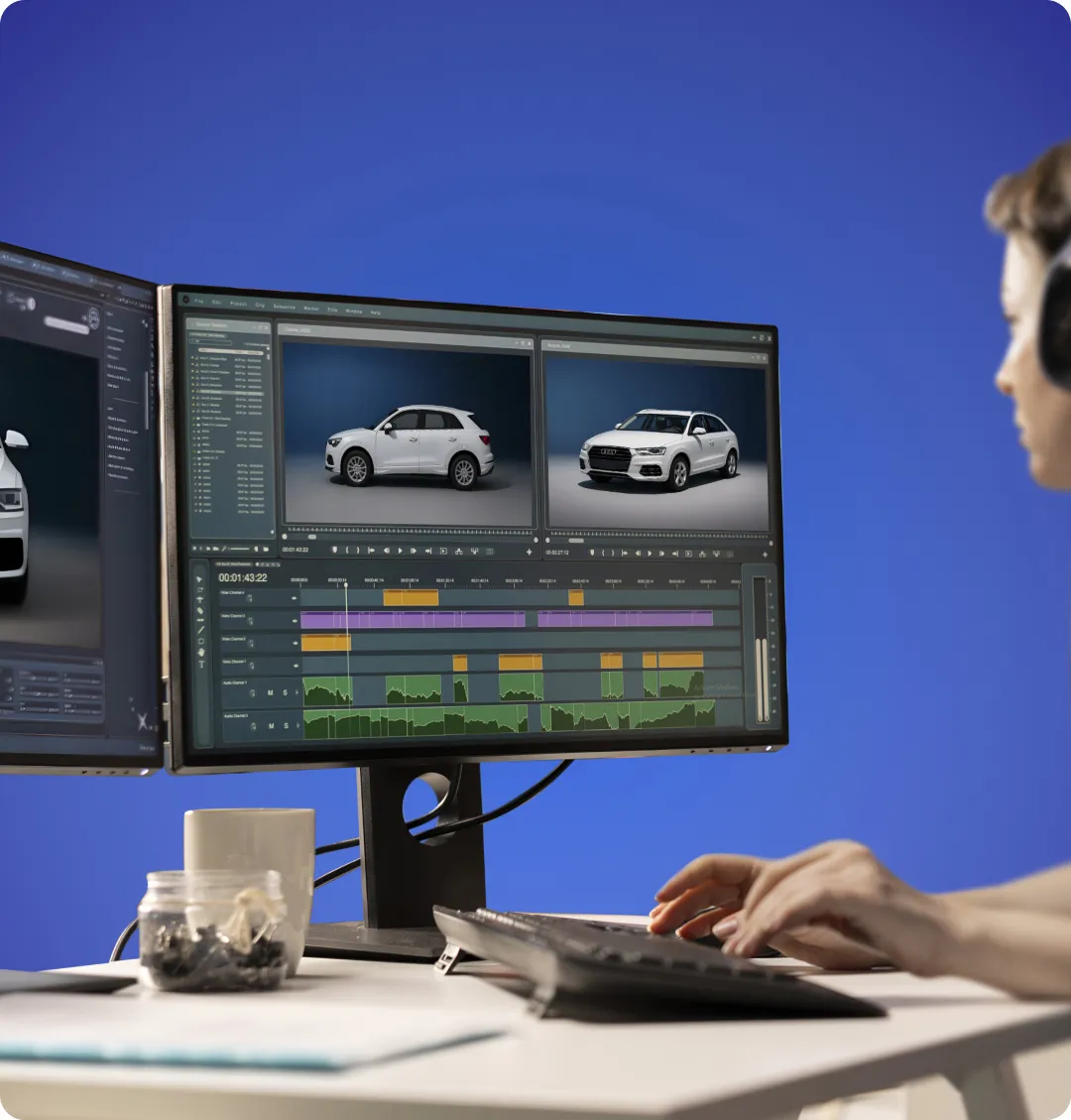
Task: Select the Selection arrow tool
Action: point(199,577)
